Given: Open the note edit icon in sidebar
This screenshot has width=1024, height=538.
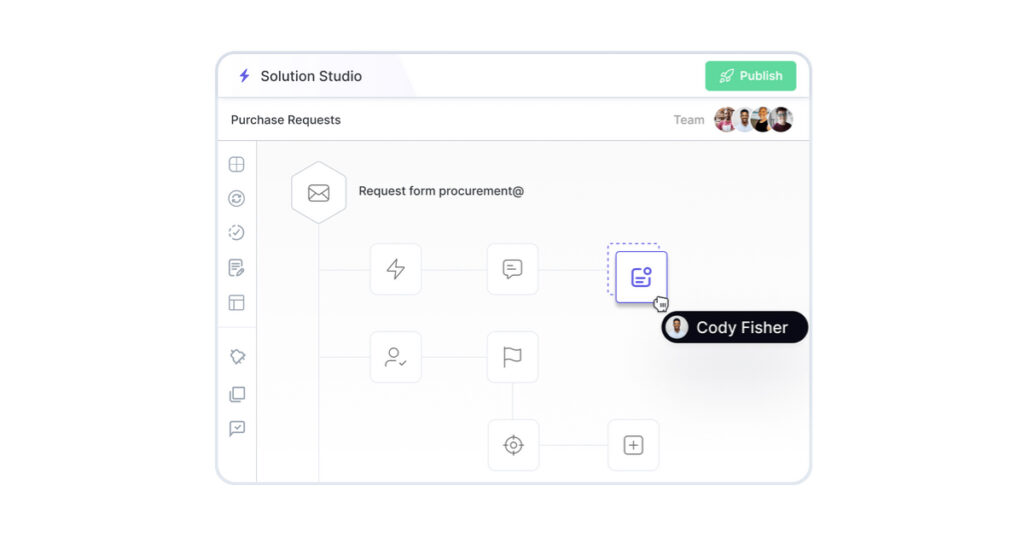Looking at the screenshot, I should [x=237, y=267].
